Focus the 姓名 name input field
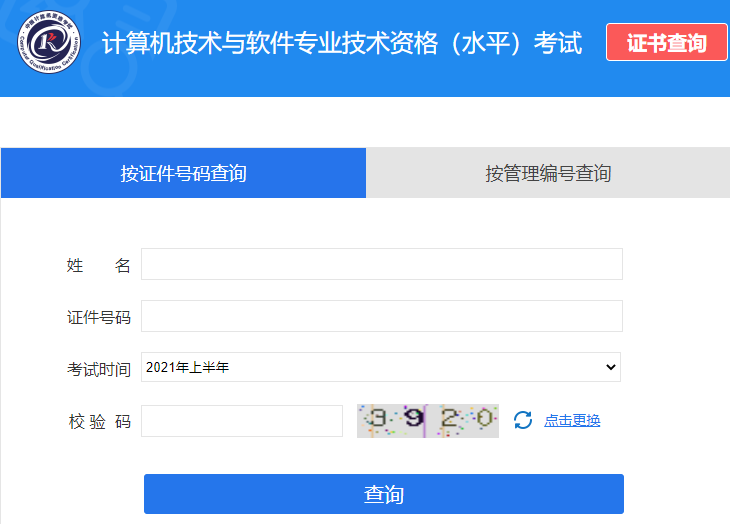Viewport: 730px width, 524px height. point(382,264)
